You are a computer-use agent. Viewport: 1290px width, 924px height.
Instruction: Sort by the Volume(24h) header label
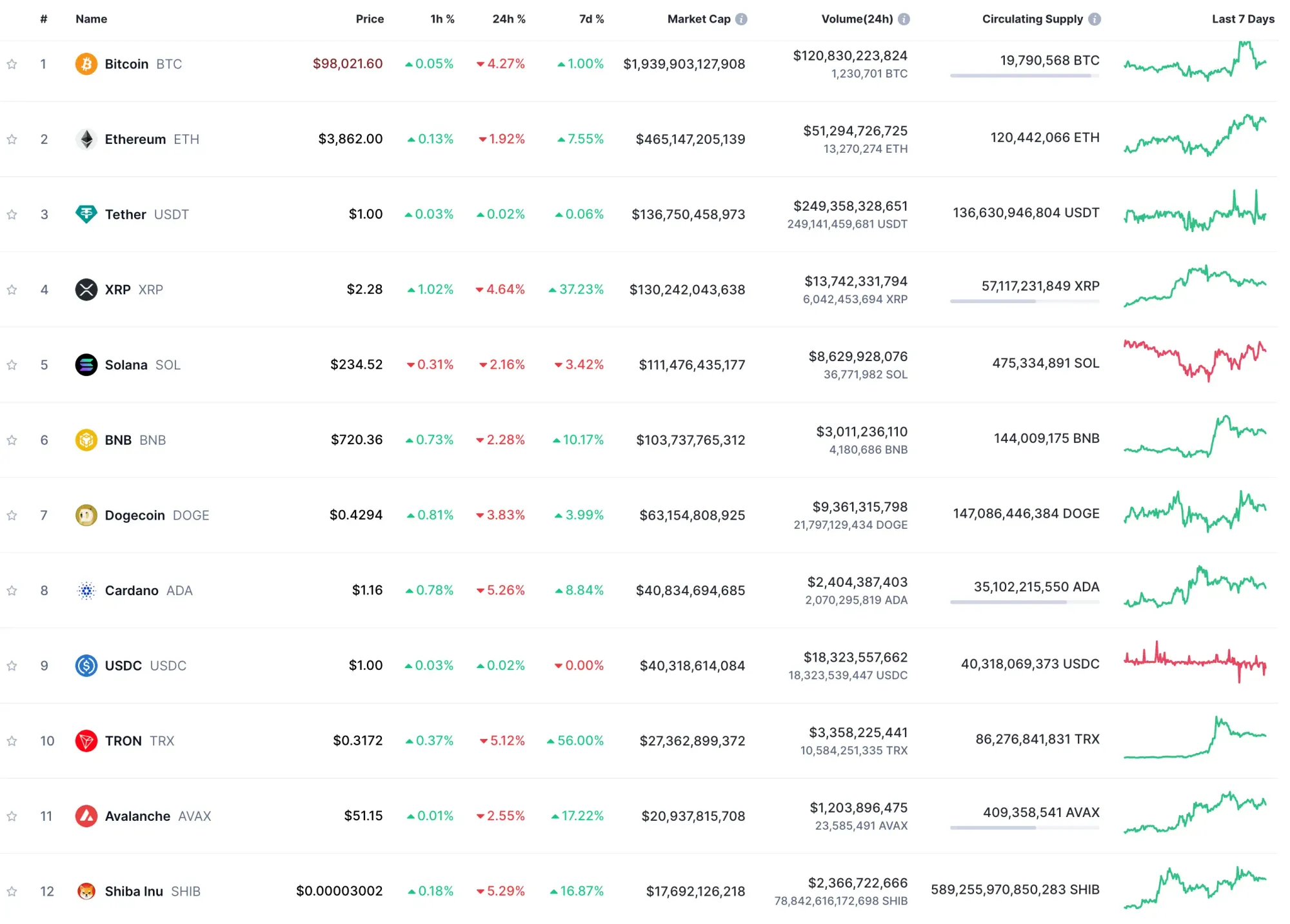(857, 19)
